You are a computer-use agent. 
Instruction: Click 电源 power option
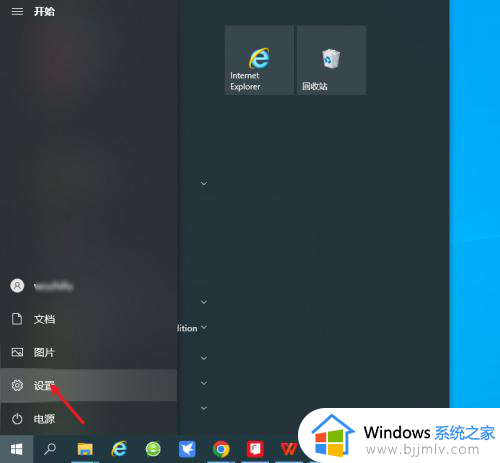point(88,419)
